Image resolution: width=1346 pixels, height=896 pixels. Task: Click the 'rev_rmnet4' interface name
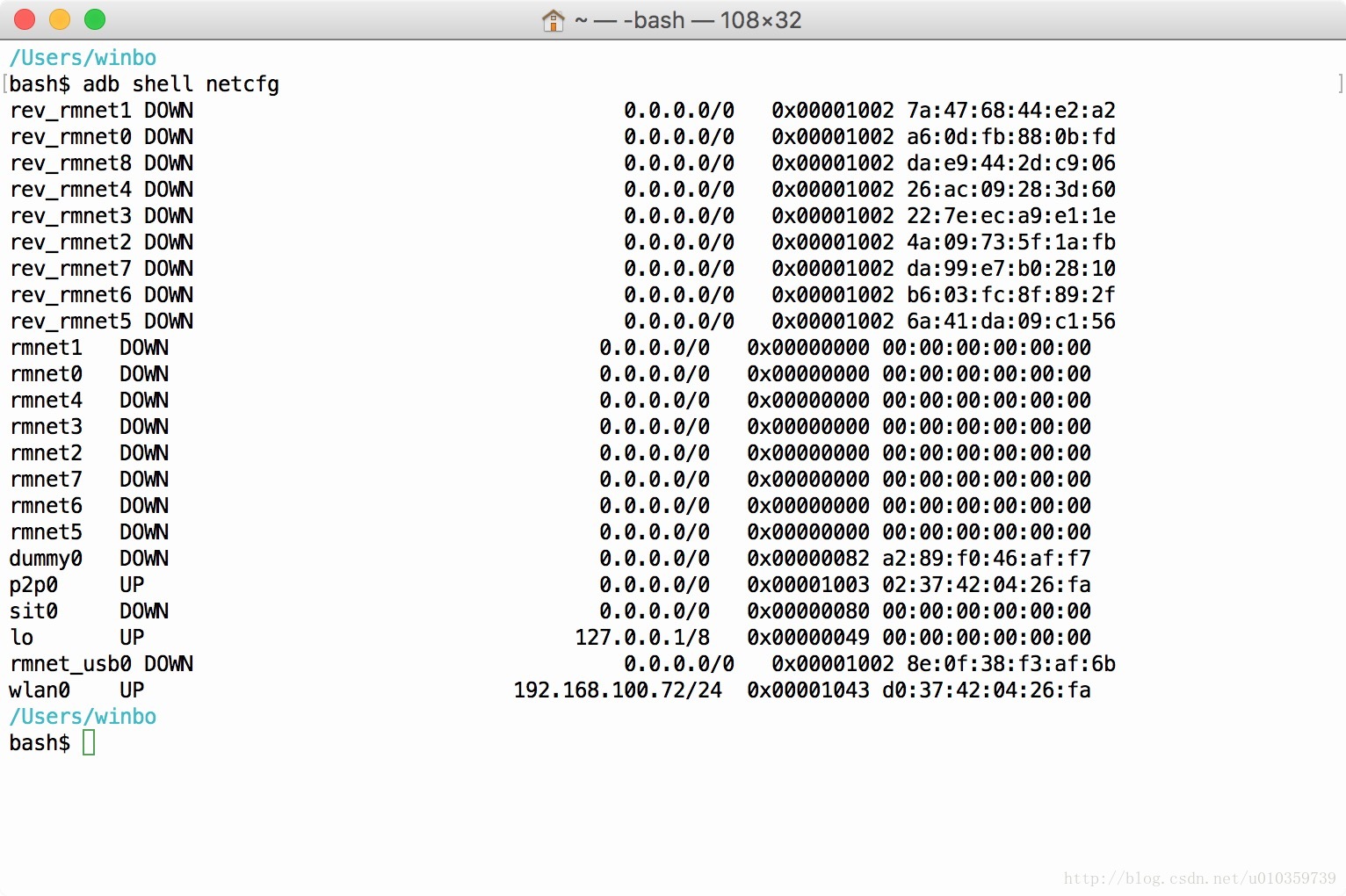70,190
